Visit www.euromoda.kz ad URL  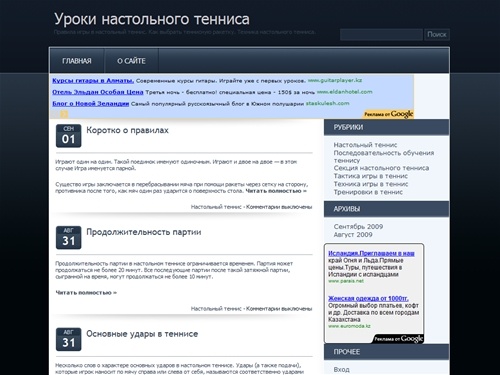point(349,326)
